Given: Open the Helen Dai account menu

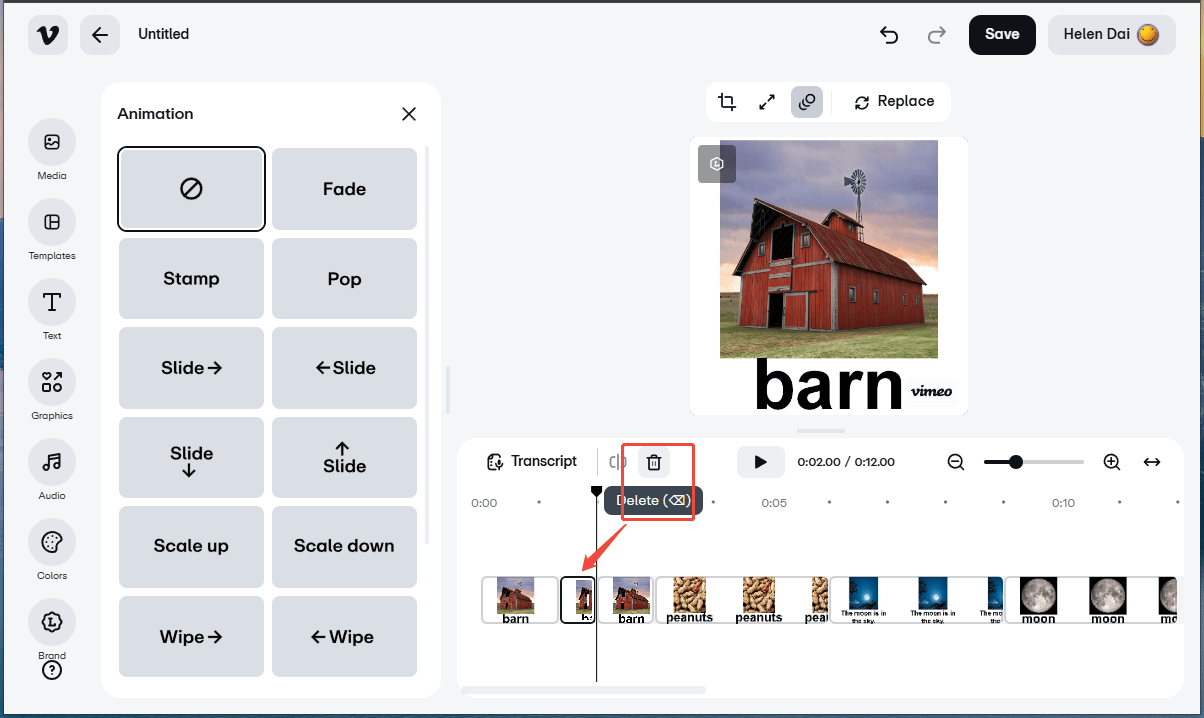Looking at the screenshot, I should click(x=1111, y=34).
